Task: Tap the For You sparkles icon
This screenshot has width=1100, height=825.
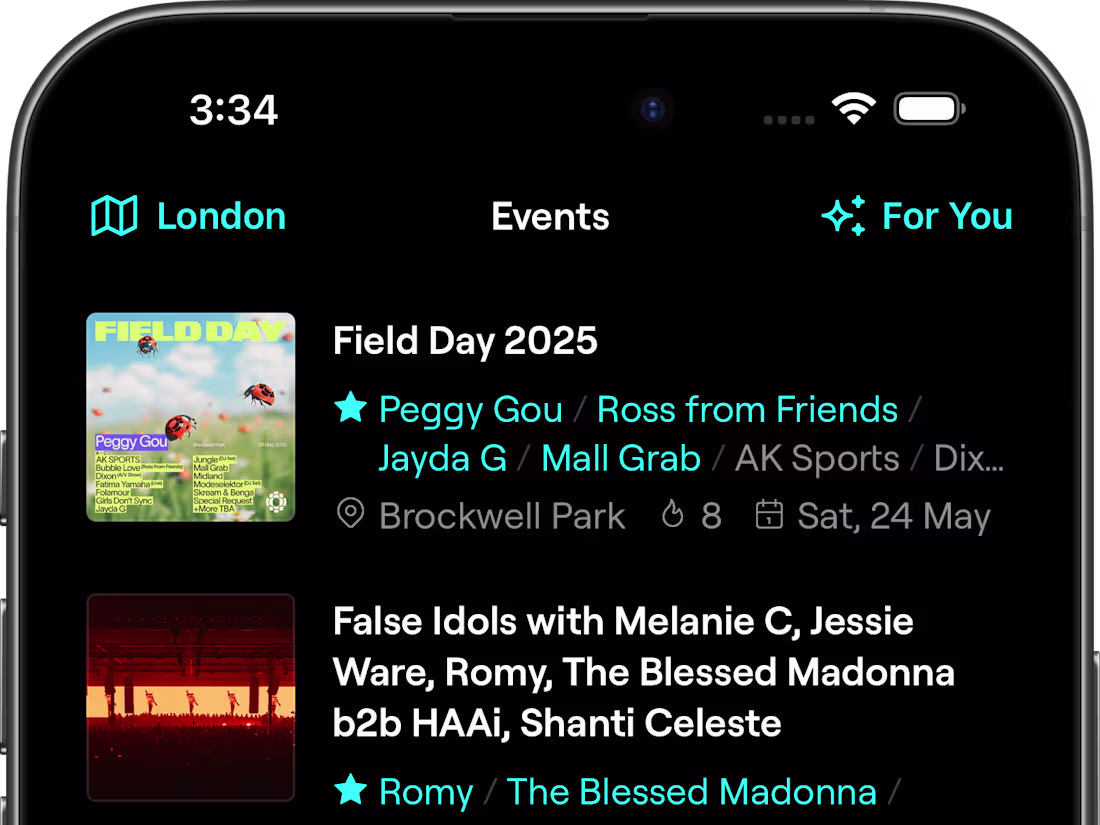Action: (x=845, y=215)
